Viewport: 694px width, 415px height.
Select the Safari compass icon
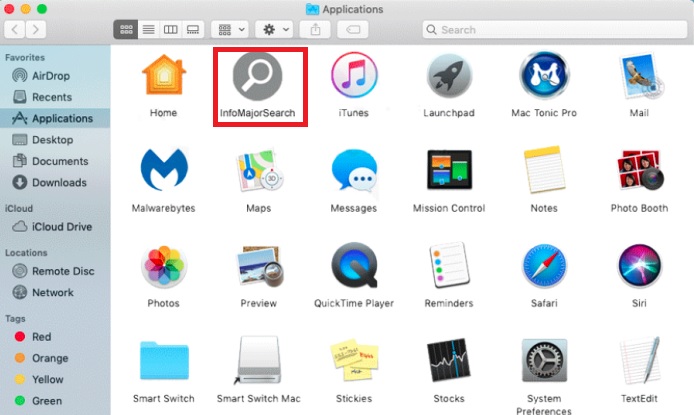pyautogui.click(x=544, y=265)
